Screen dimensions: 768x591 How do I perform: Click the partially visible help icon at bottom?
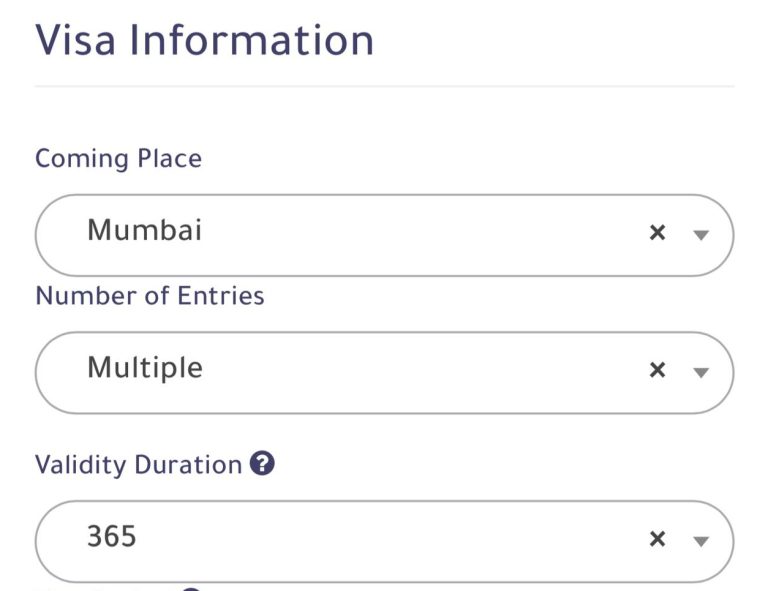(192, 589)
